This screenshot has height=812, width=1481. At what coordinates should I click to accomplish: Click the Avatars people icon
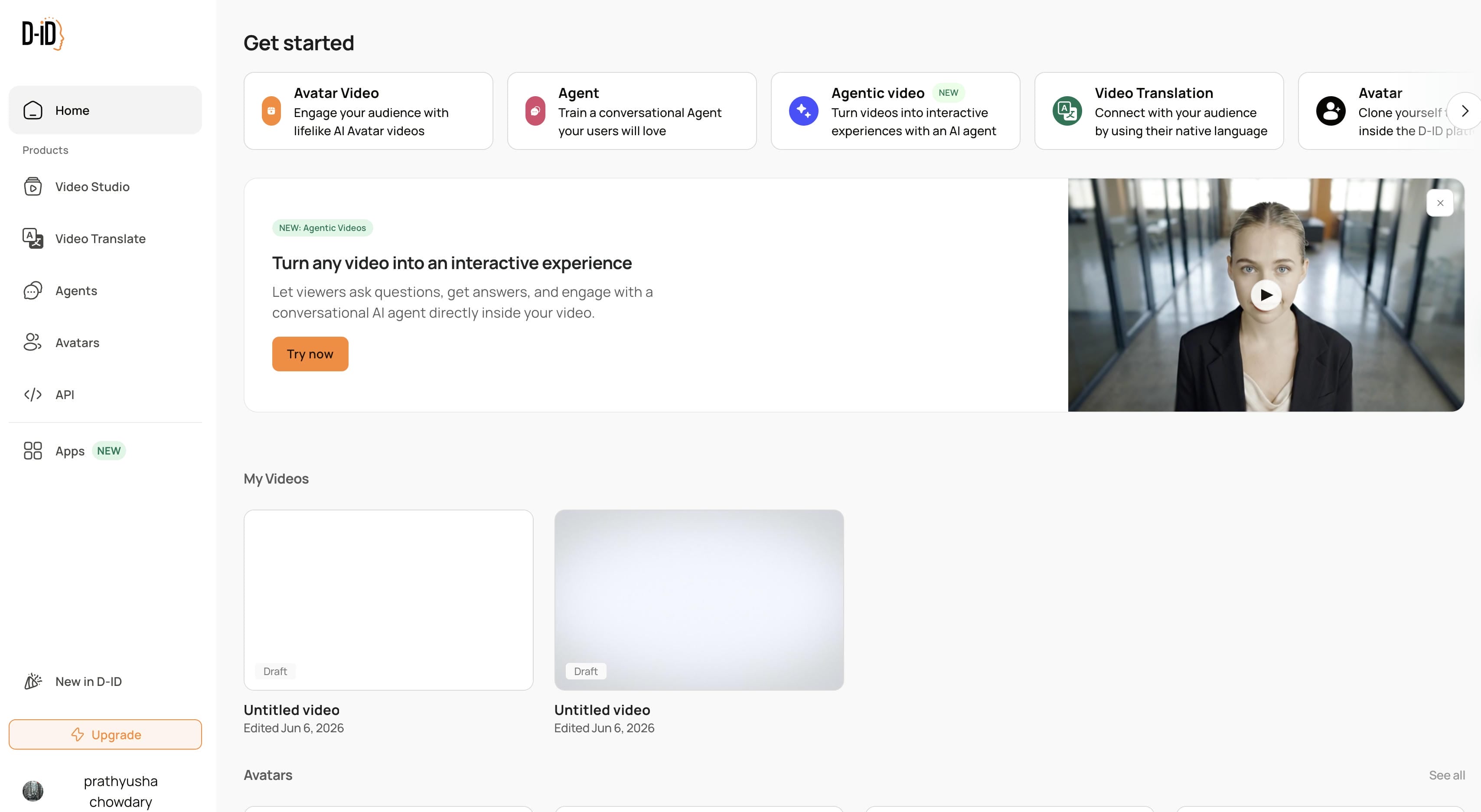33,342
